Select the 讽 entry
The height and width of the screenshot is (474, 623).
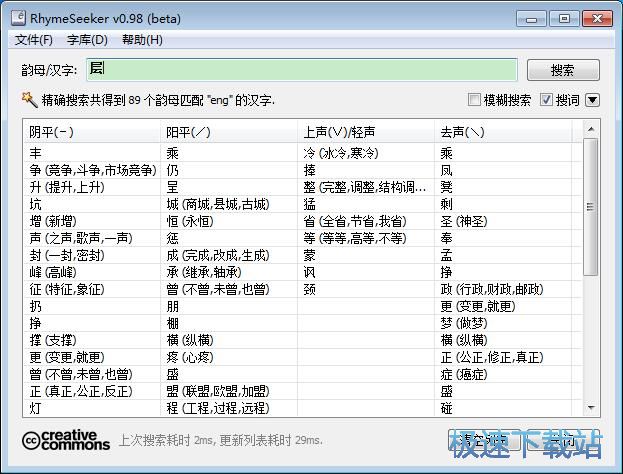point(310,273)
